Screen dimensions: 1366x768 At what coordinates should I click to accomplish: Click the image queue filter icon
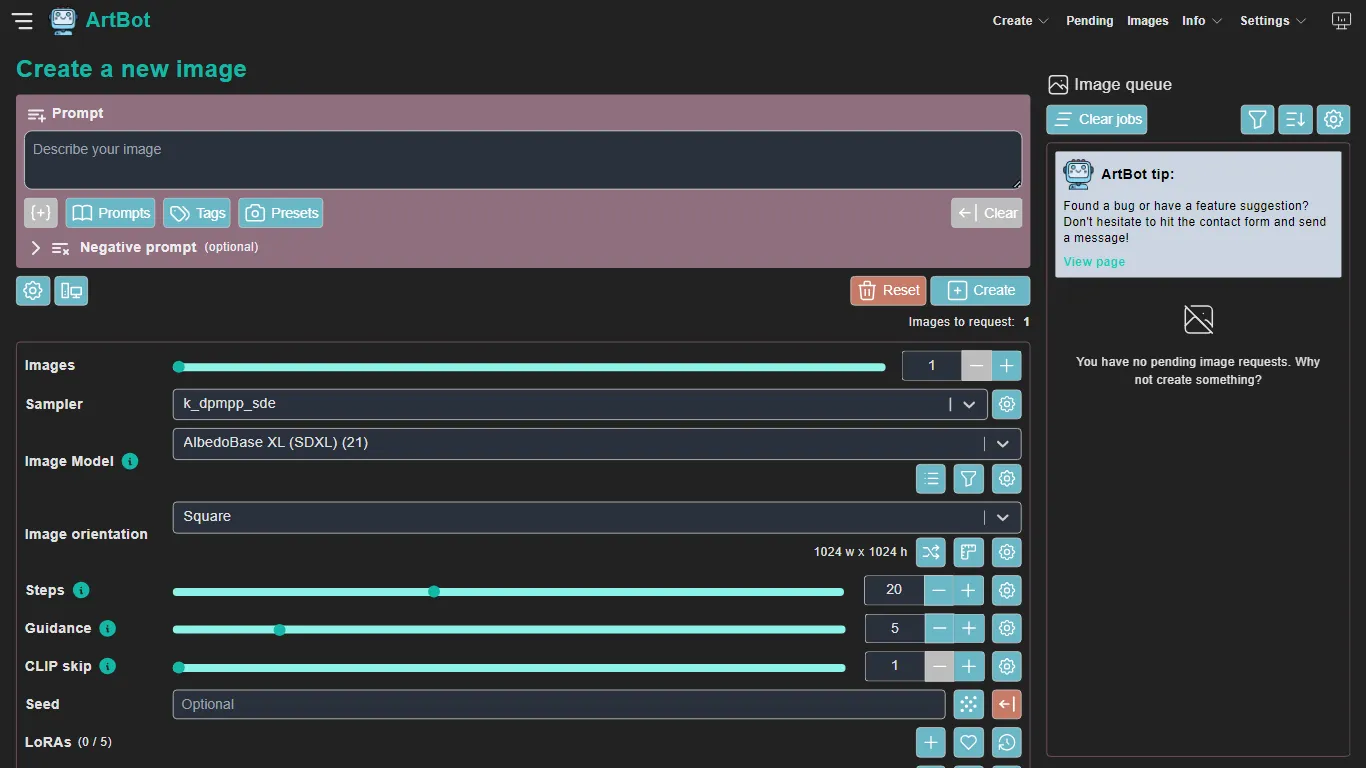(1257, 120)
